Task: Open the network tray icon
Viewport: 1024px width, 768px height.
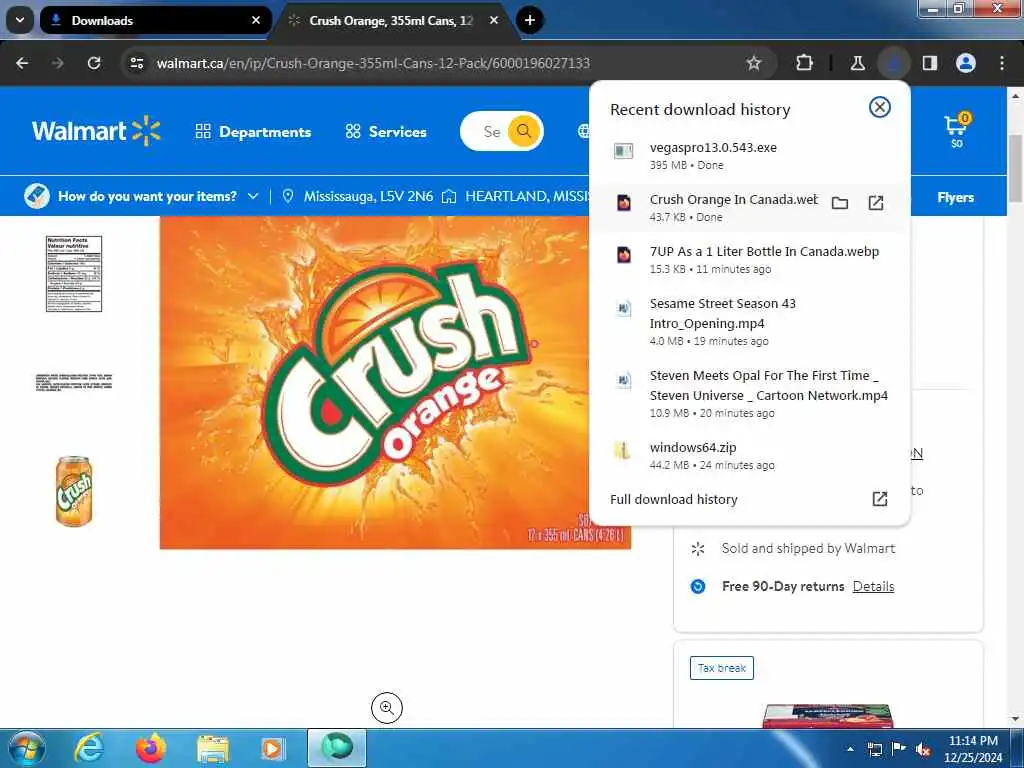Action: (874, 750)
